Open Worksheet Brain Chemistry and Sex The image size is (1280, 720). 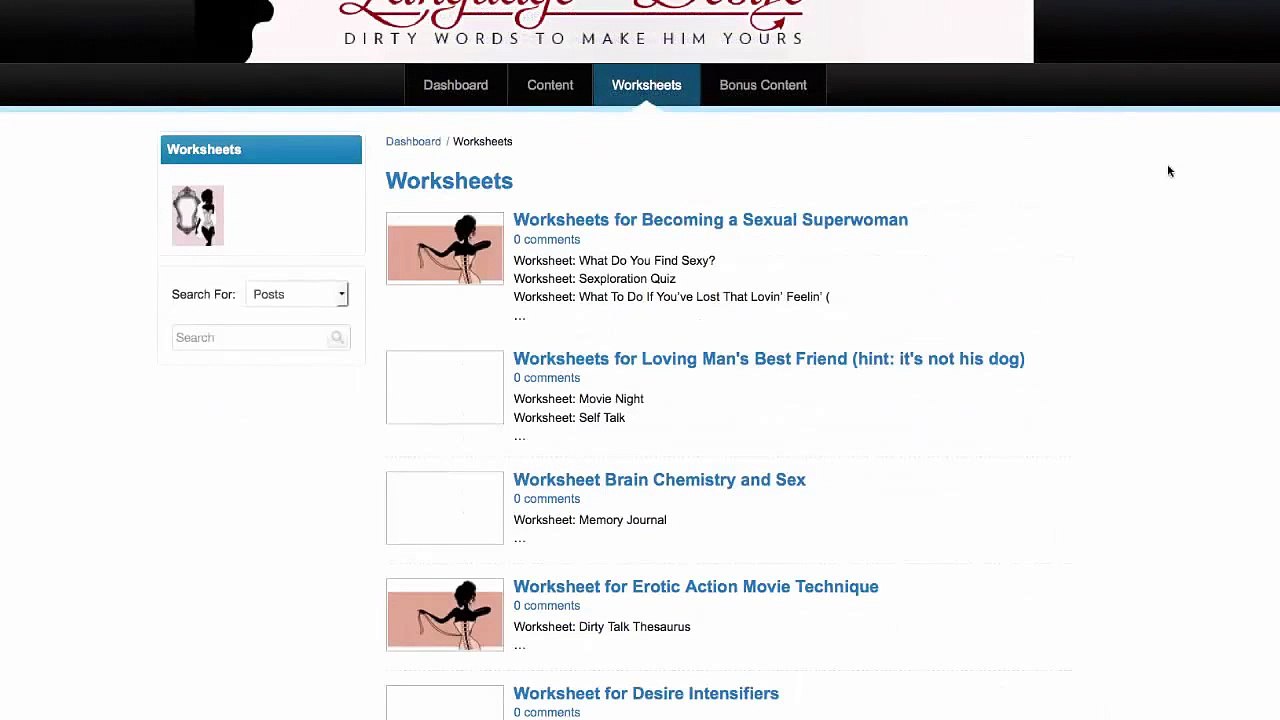coord(659,480)
